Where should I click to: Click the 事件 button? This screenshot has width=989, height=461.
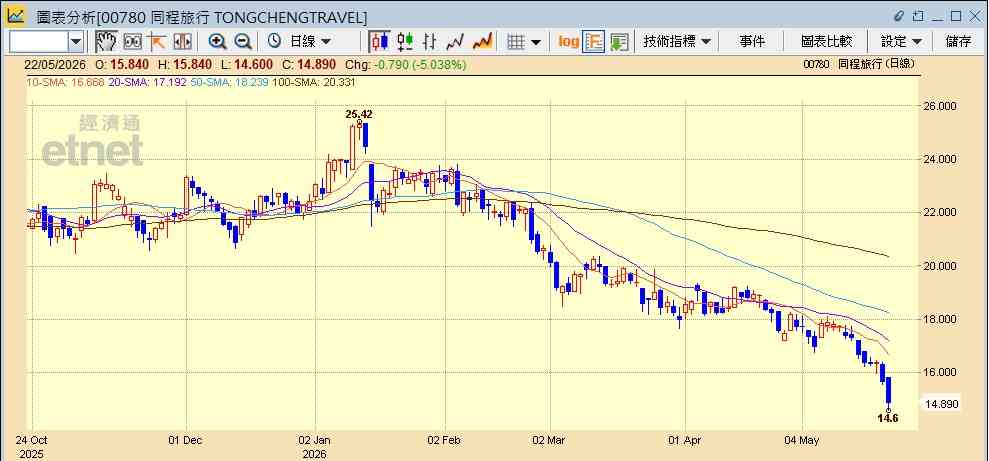click(752, 42)
